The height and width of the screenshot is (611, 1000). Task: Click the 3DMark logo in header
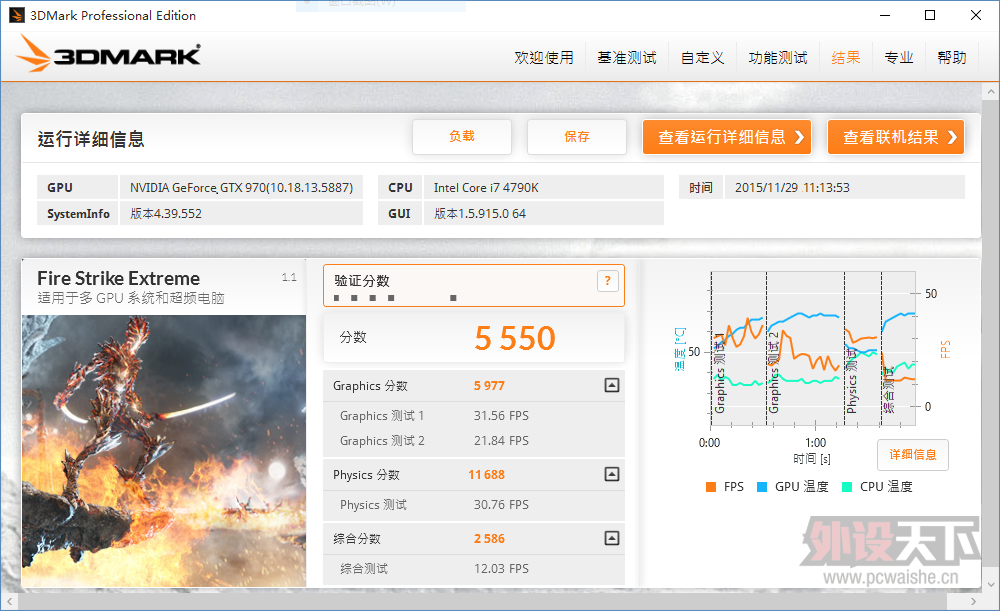[108, 54]
